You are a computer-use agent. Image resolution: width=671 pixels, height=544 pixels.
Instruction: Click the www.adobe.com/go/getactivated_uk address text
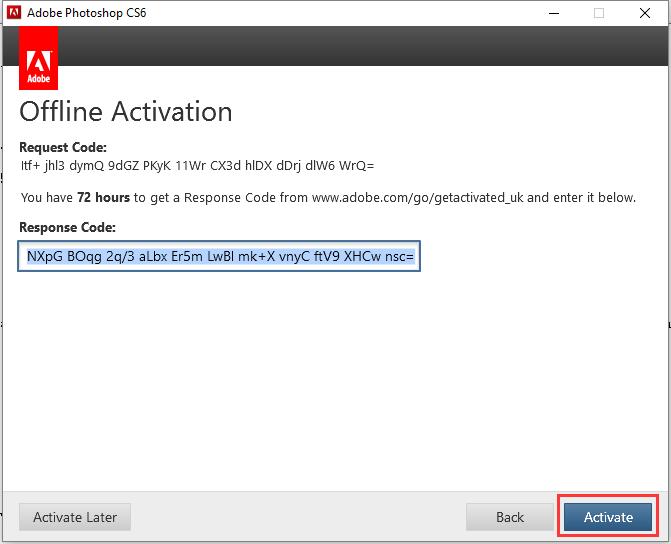418,198
